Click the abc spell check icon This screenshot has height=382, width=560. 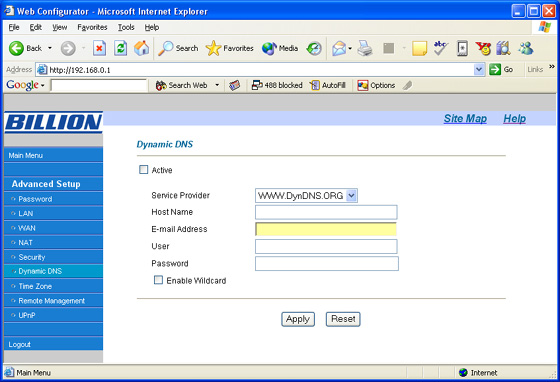point(440,48)
